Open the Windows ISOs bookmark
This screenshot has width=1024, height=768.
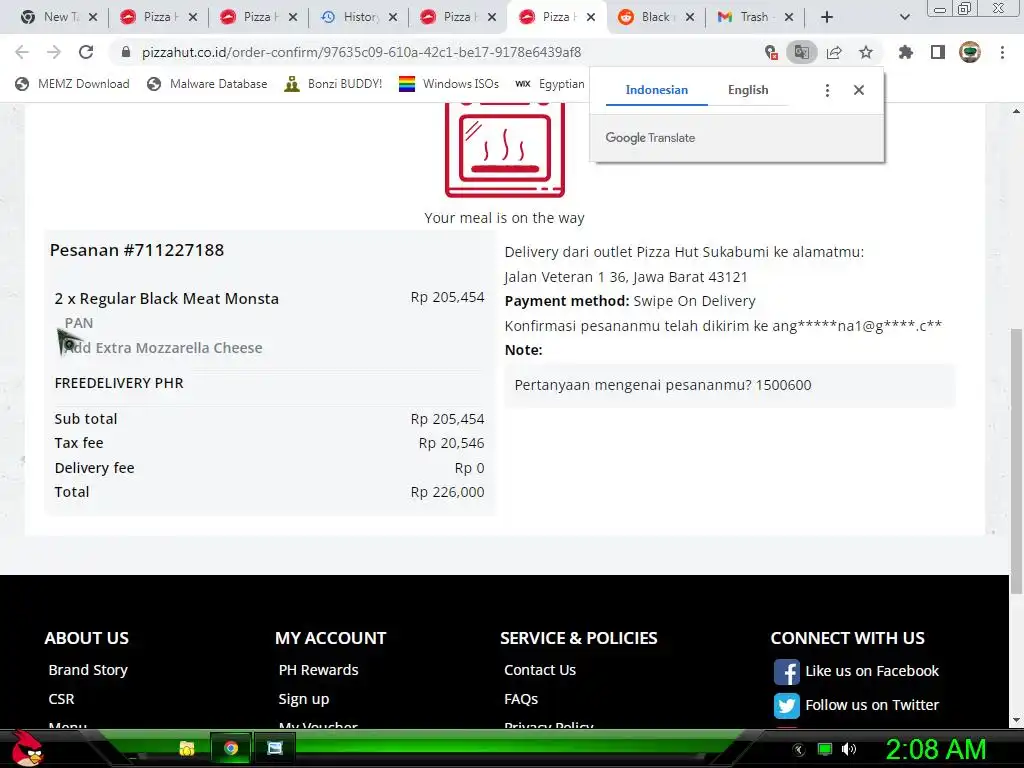[x=449, y=84]
